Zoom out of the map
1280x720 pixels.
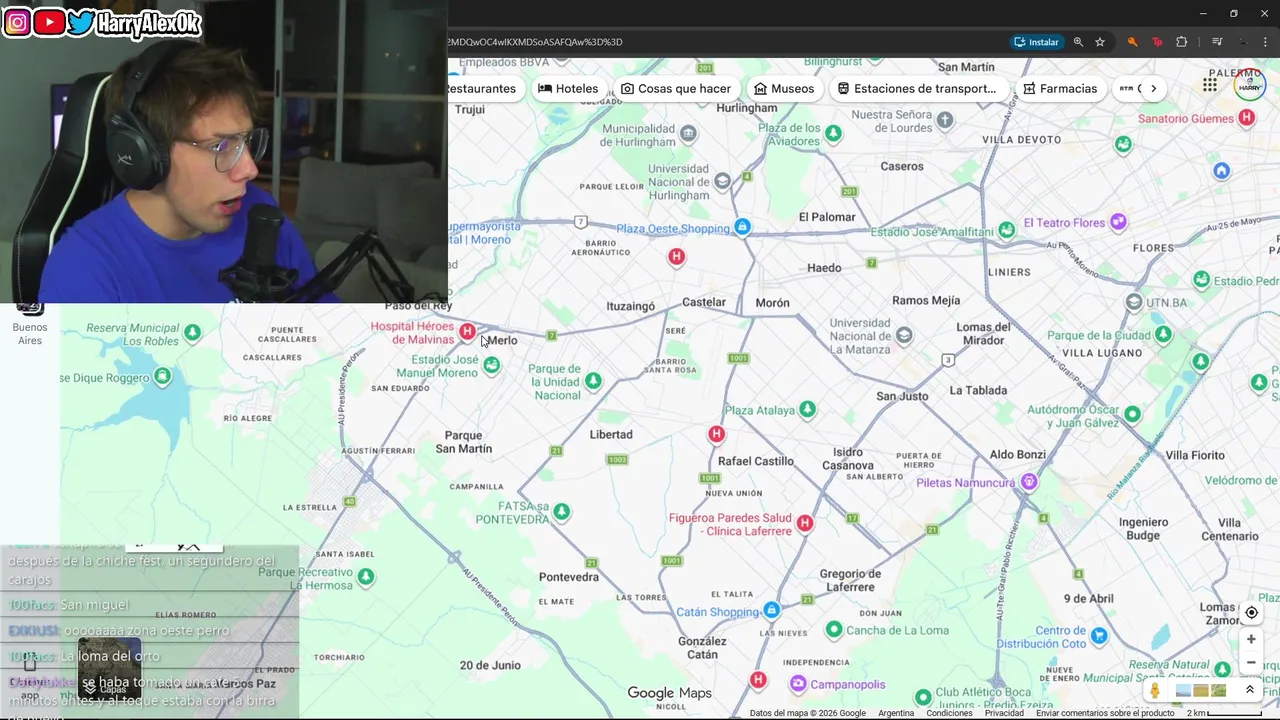1251,662
